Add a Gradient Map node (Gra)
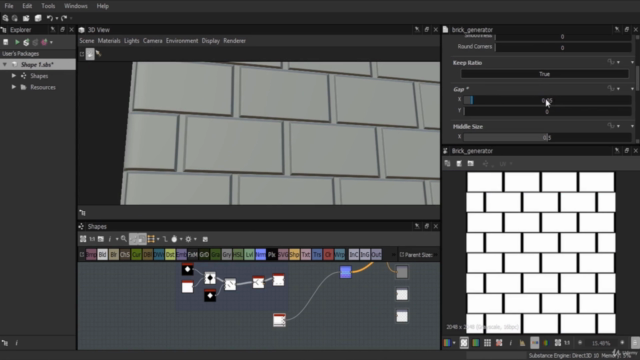 (215, 255)
